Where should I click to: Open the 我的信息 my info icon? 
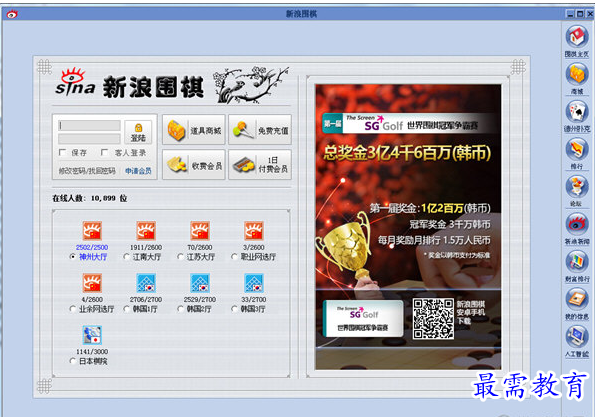pyautogui.click(x=577, y=298)
